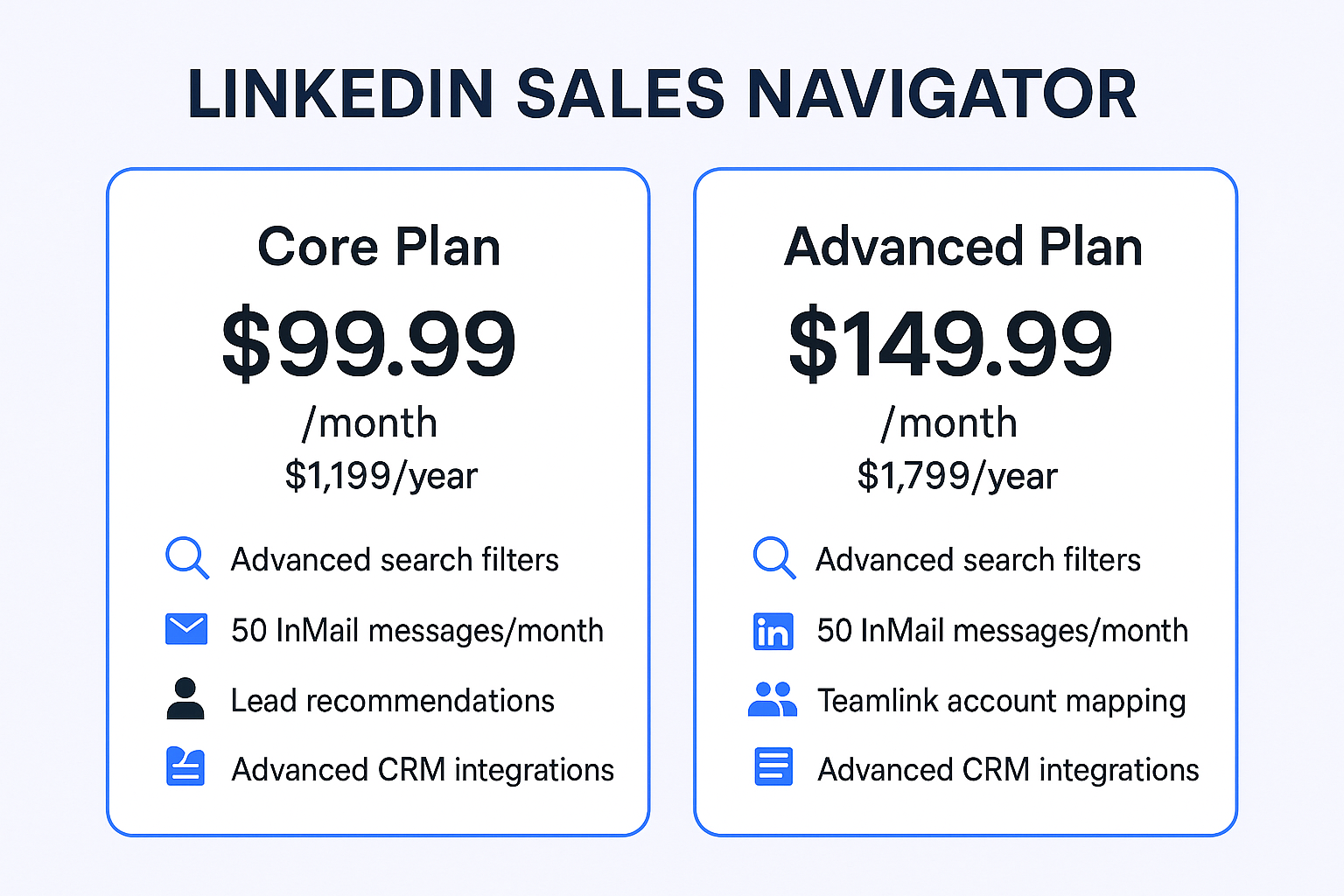The image size is (1344, 896).
Task: Click Teamlink account mapping feature text
Action: pyautogui.click(x=1002, y=701)
